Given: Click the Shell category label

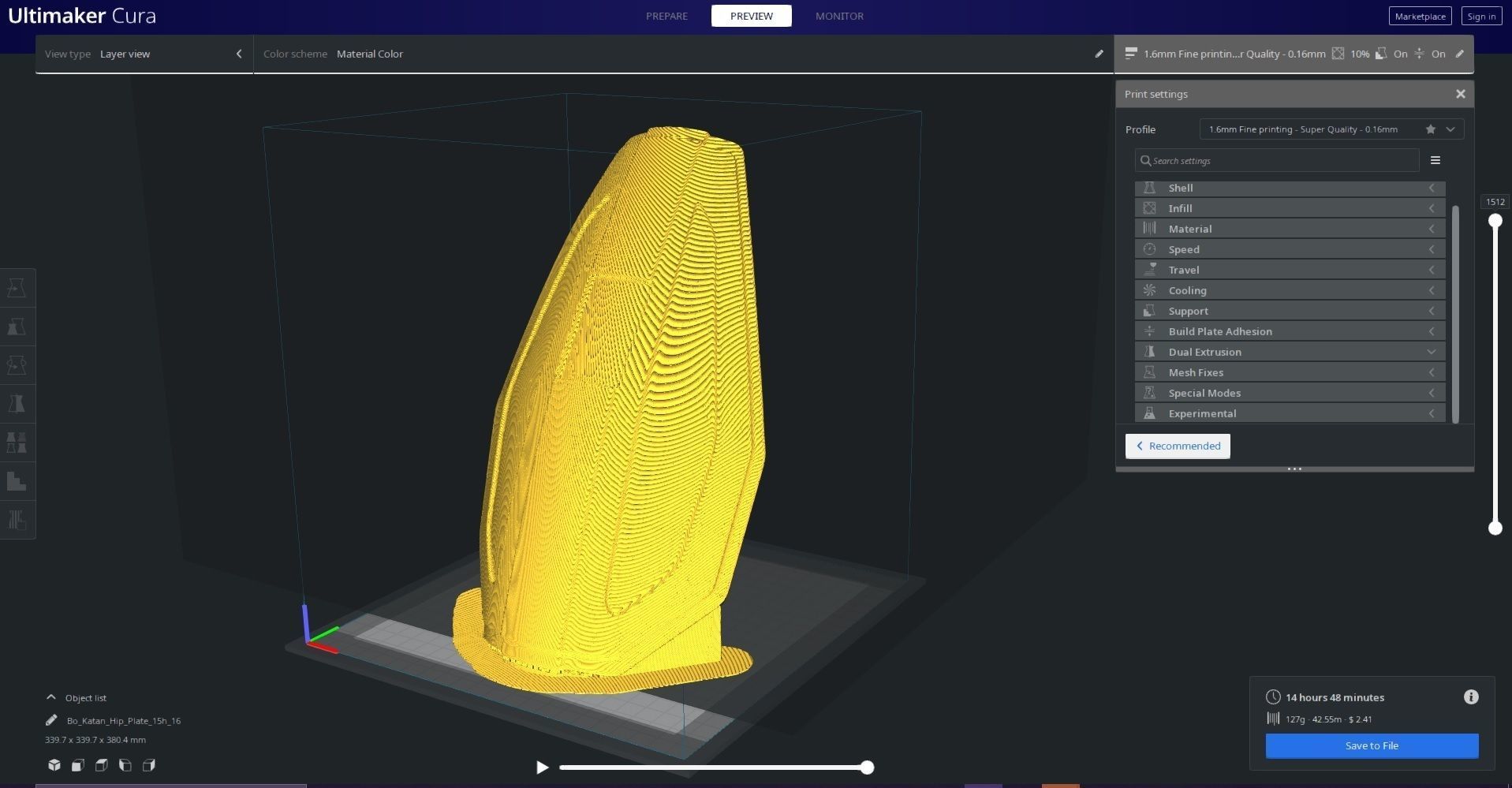Looking at the screenshot, I should click(1180, 188).
